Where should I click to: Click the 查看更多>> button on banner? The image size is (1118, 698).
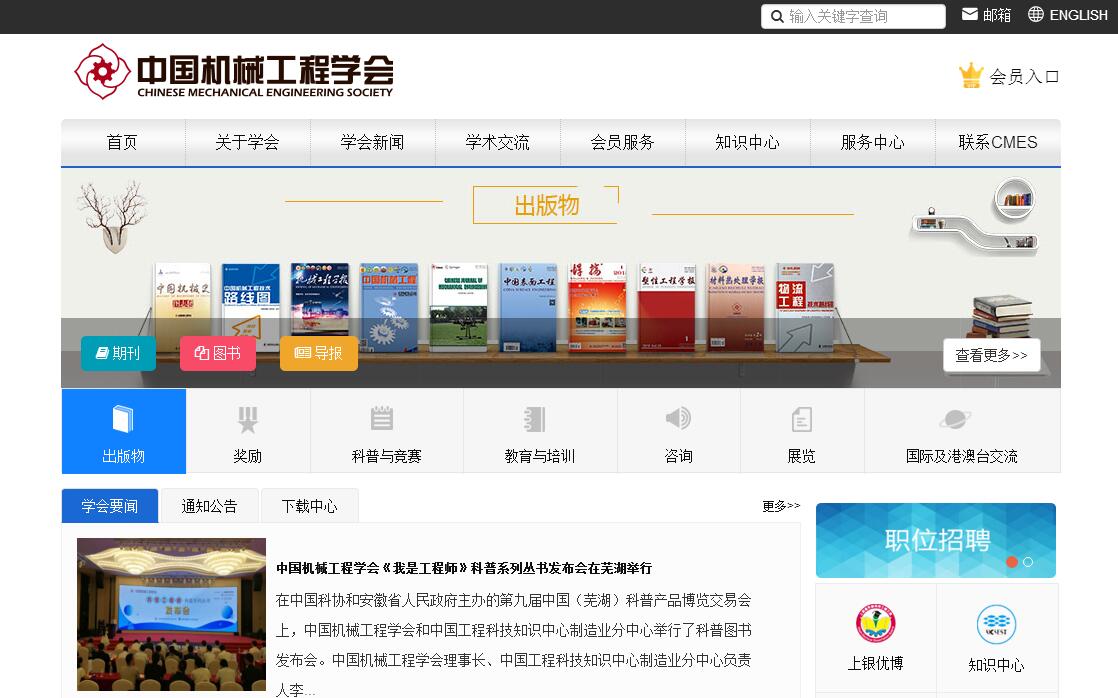tap(991, 355)
